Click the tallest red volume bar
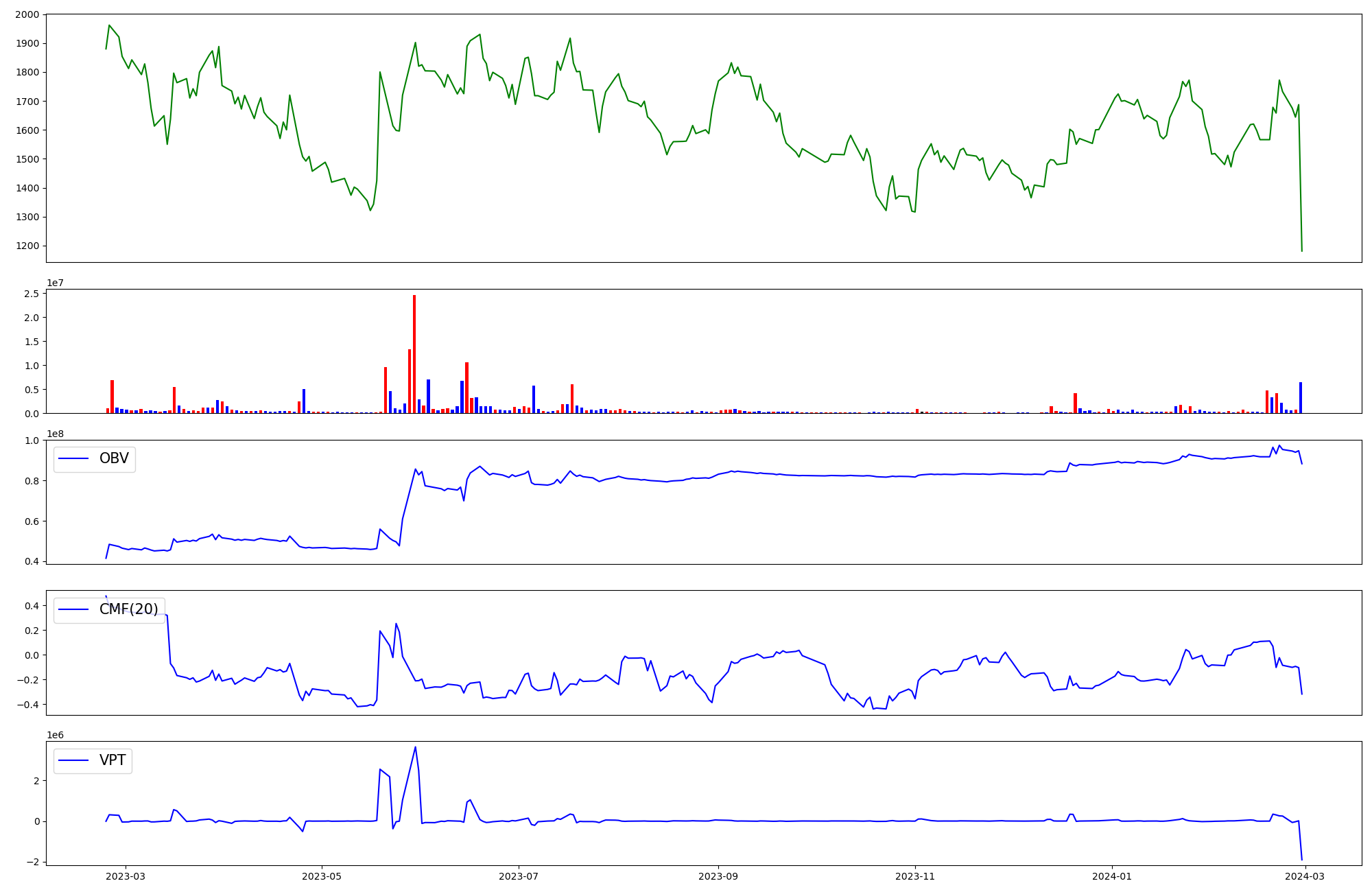The image size is (1372, 892). click(x=414, y=353)
